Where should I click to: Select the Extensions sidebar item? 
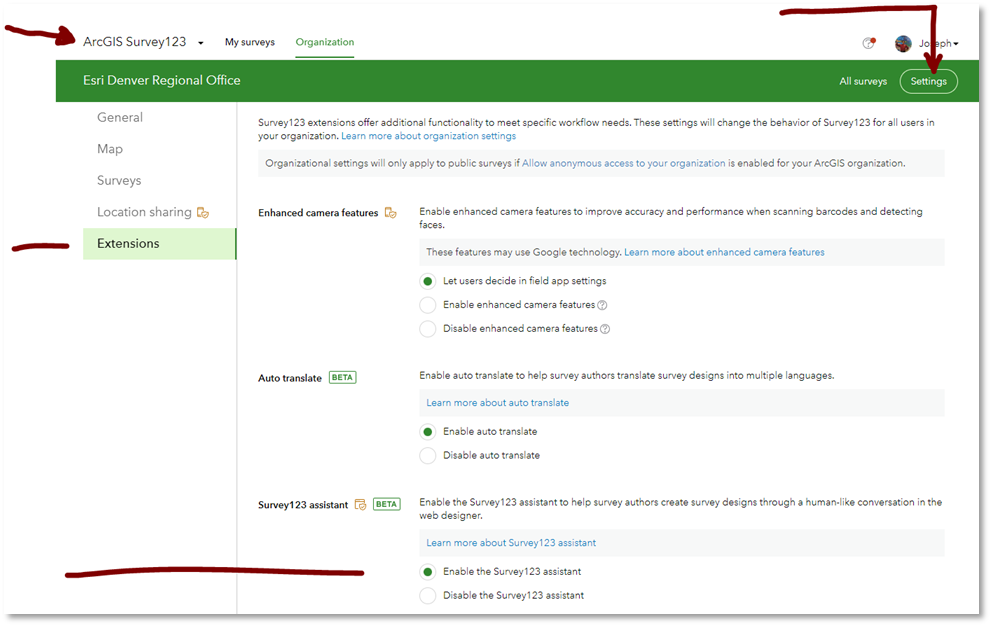[159, 244]
